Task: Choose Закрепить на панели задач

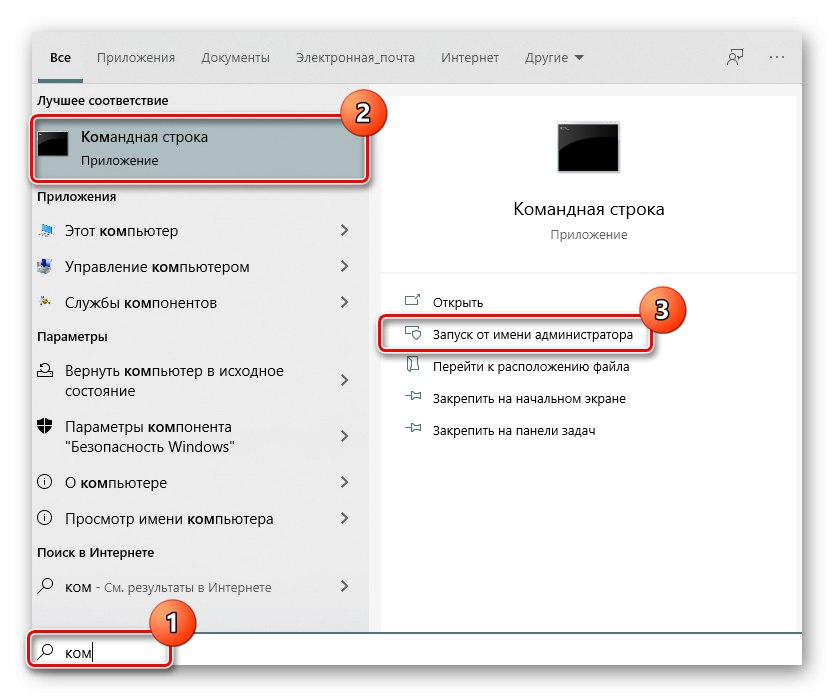Action: (514, 430)
